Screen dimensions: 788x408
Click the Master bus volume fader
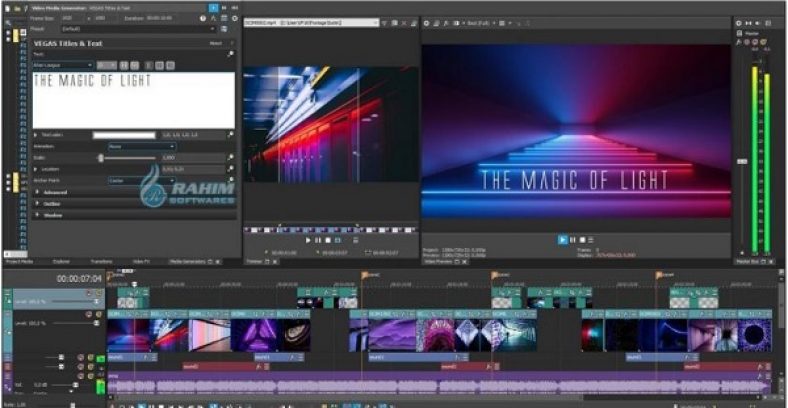742,161
